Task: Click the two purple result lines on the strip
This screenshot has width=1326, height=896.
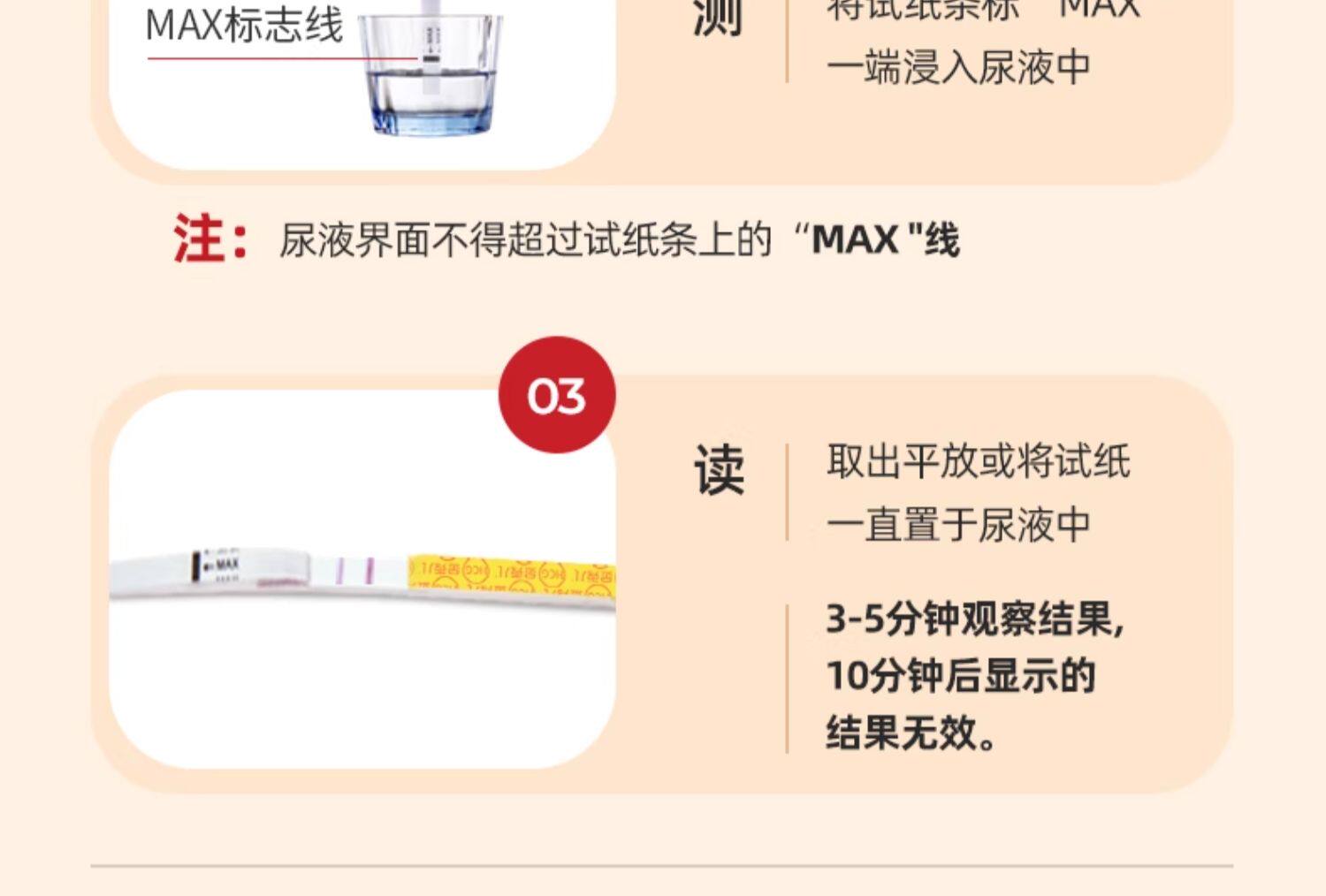Action: pos(354,572)
